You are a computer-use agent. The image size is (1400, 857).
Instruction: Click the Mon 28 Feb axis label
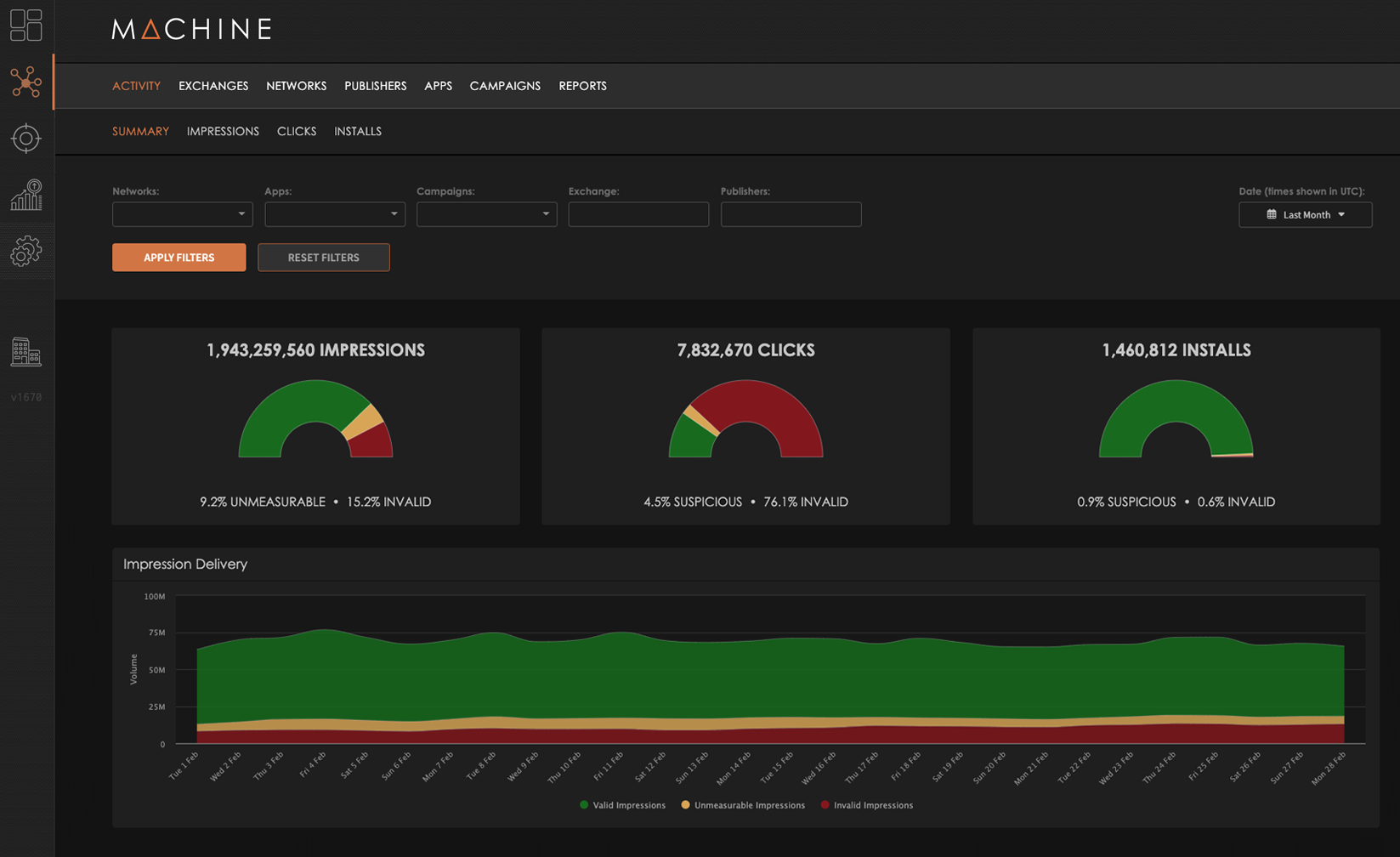point(1329,767)
